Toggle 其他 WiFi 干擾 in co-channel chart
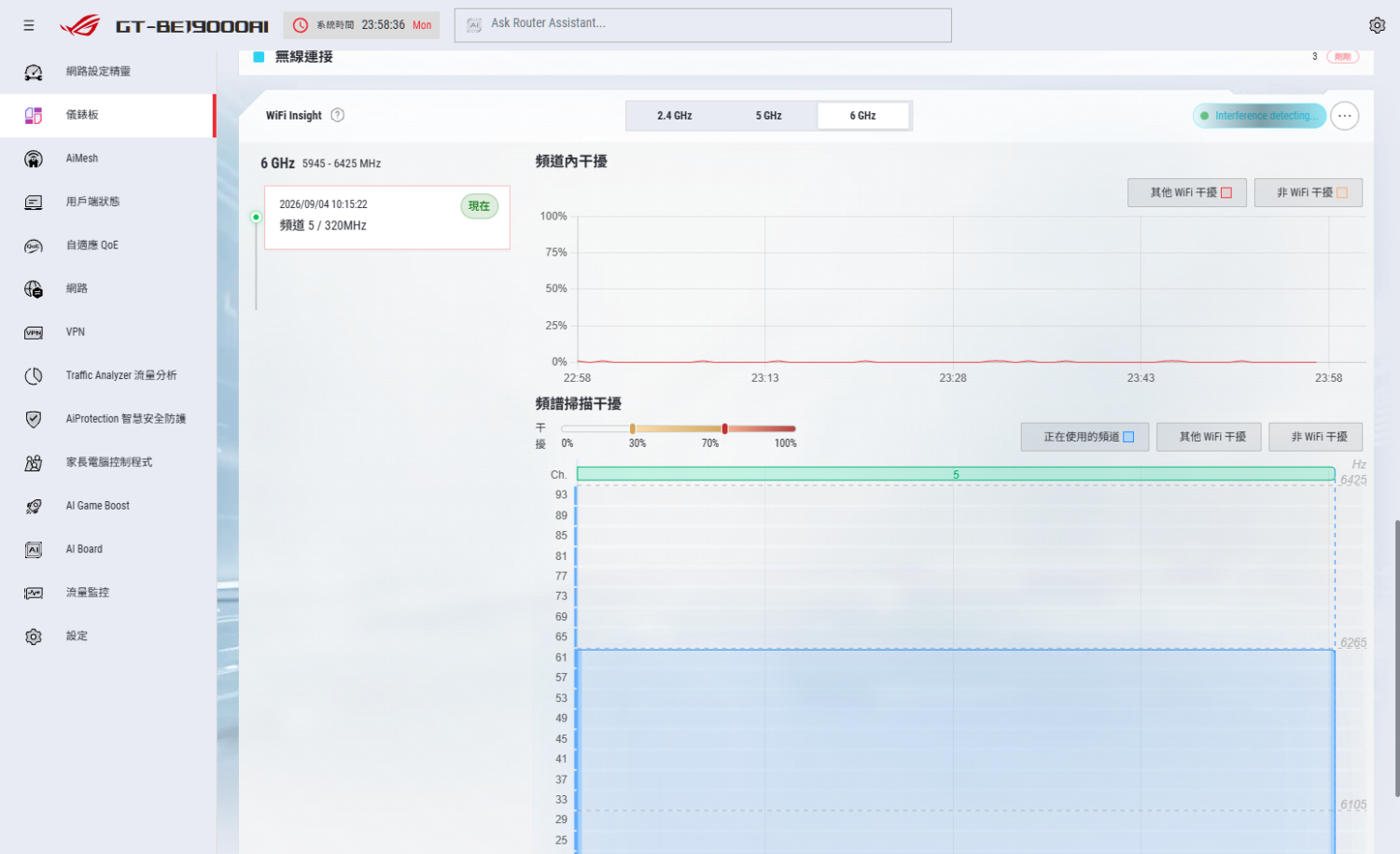The height and width of the screenshot is (854, 1400). pyautogui.click(x=1187, y=192)
